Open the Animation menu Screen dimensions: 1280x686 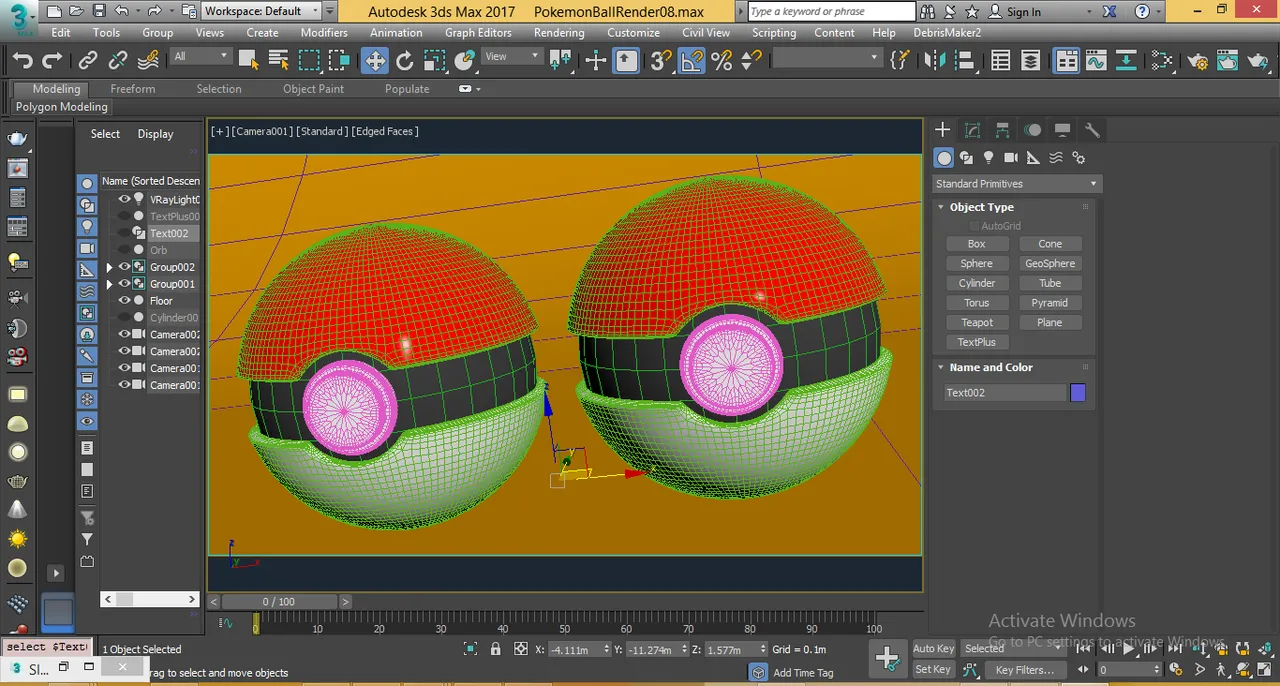tap(396, 32)
